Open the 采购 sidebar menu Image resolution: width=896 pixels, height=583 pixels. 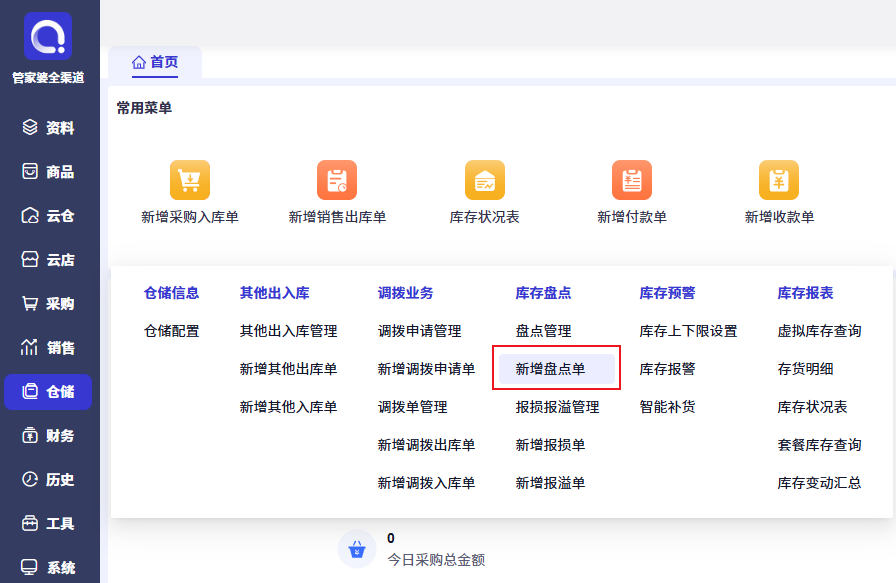tap(48, 304)
